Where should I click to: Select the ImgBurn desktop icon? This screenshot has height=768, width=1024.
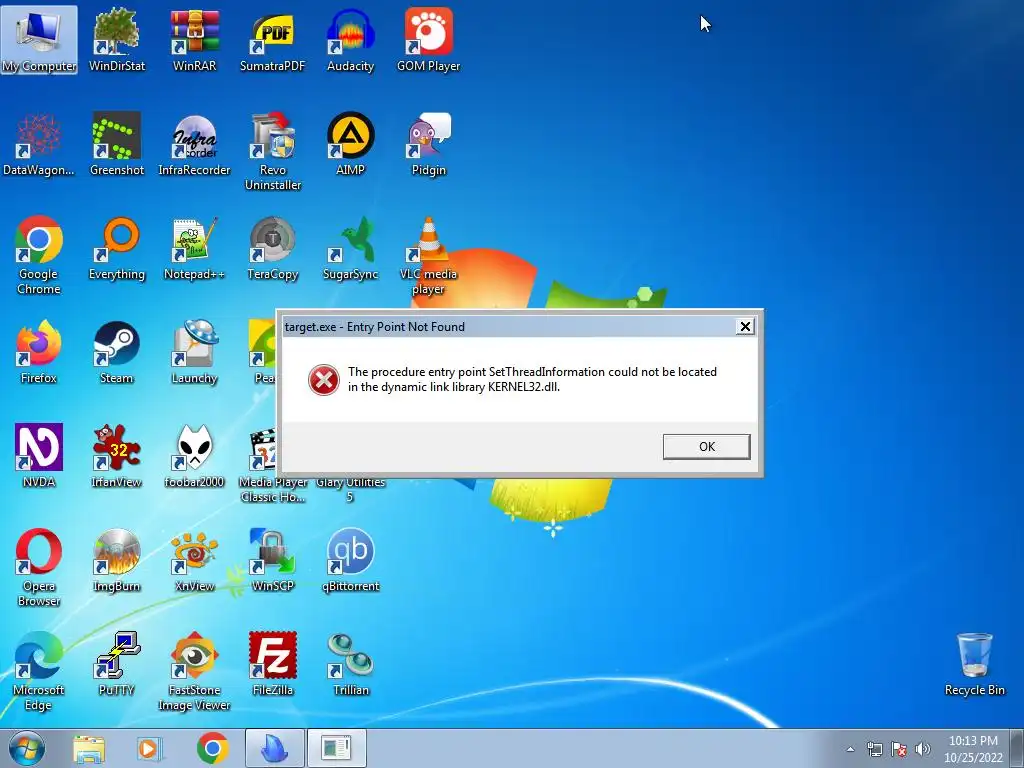pos(117,560)
